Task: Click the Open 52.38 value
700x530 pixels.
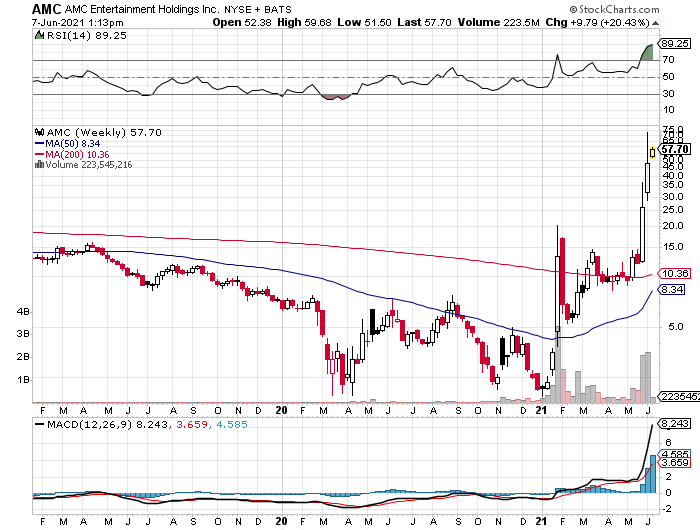Action: tap(242, 22)
